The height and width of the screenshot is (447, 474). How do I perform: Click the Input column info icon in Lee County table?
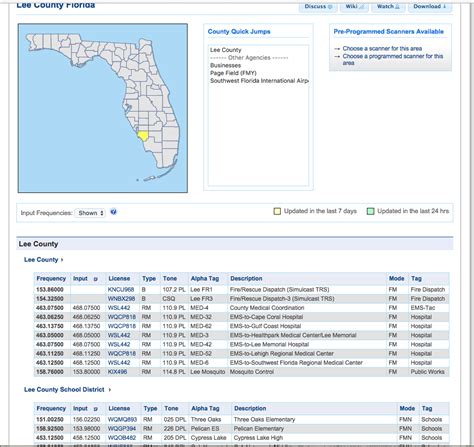(95, 279)
